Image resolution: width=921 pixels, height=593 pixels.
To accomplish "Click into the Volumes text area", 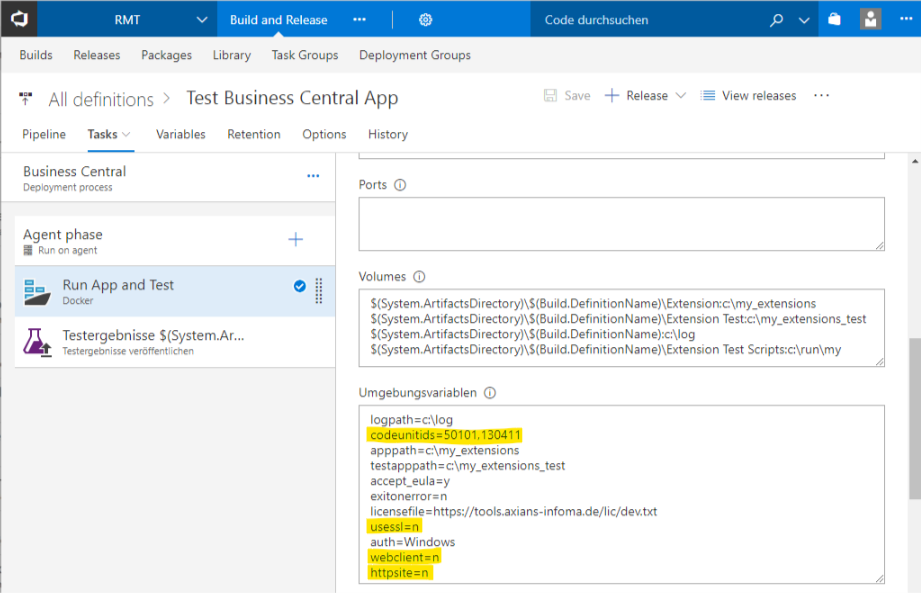I will pyautogui.click(x=621, y=328).
